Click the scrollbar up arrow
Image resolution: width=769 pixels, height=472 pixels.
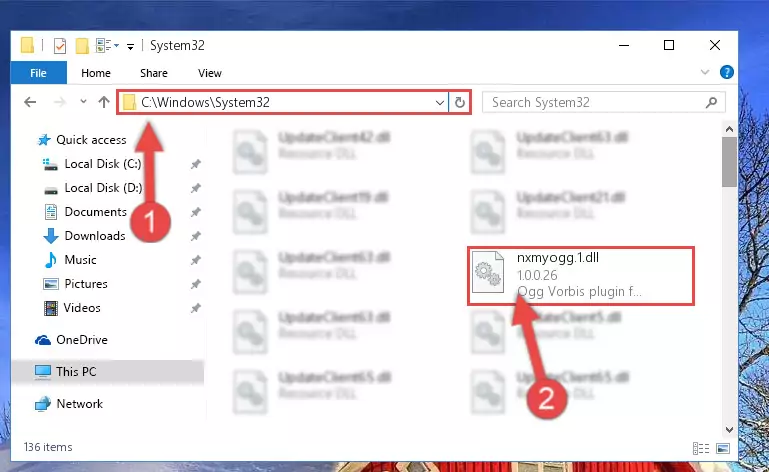click(729, 130)
